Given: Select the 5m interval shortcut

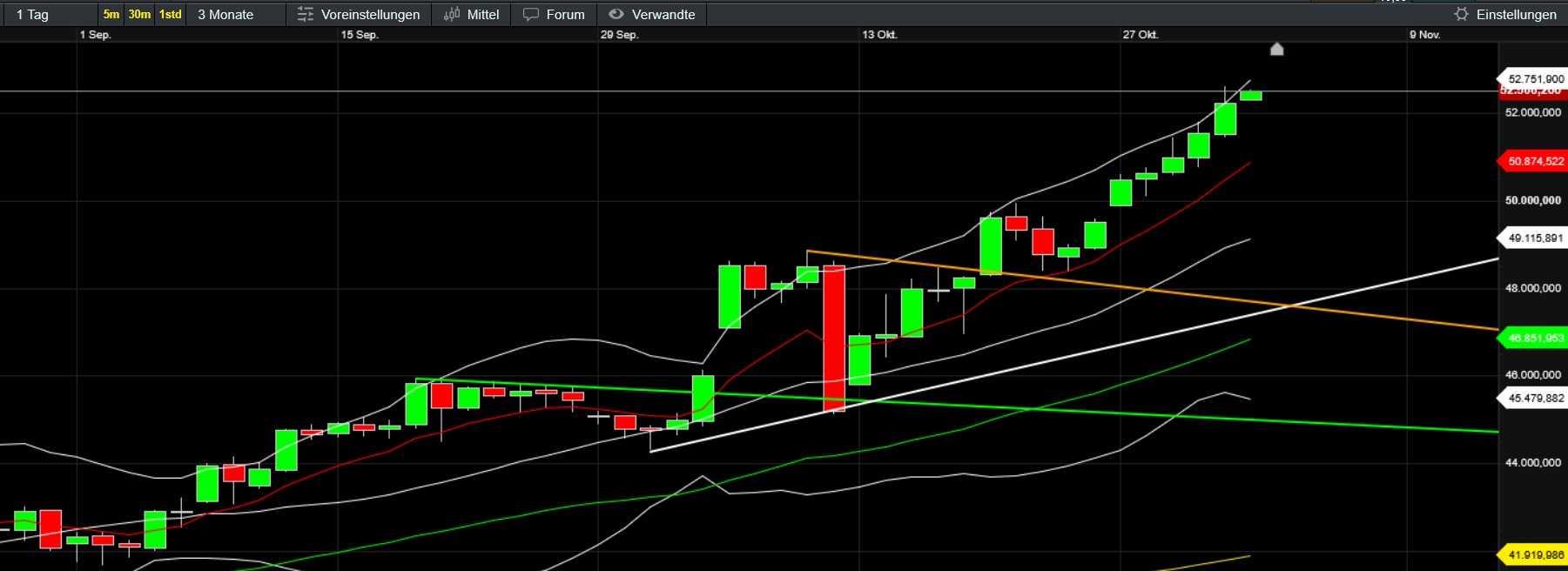Looking at the screenshot, I should [111, 14].
